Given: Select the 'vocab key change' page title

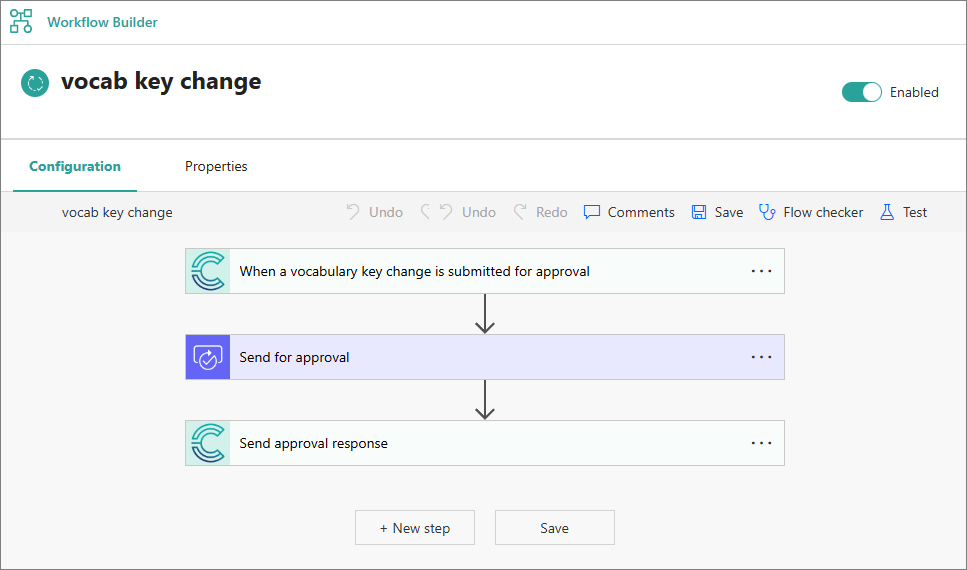Looking at the screenshot, I should pyautogui.click(x=161, y=81).
